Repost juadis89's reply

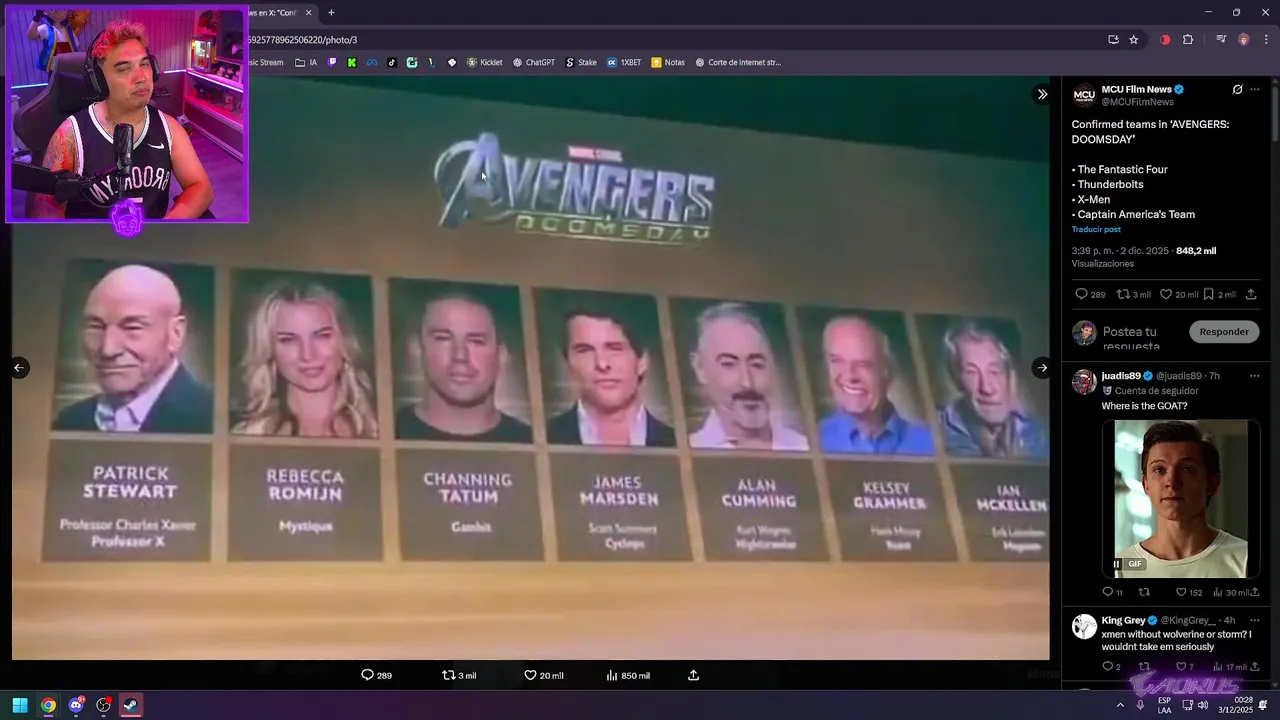coord(1144,592)
